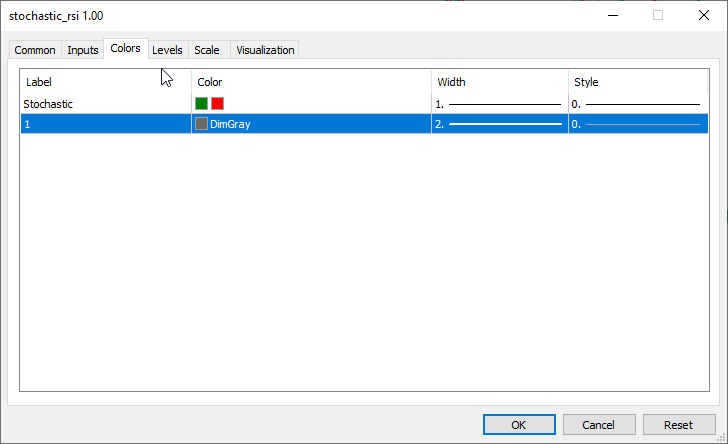Minimize the stochastic_rsi dialog
The height and width of the screenshot is (444, 728).
pyautogui.click(x=613, y=15)
